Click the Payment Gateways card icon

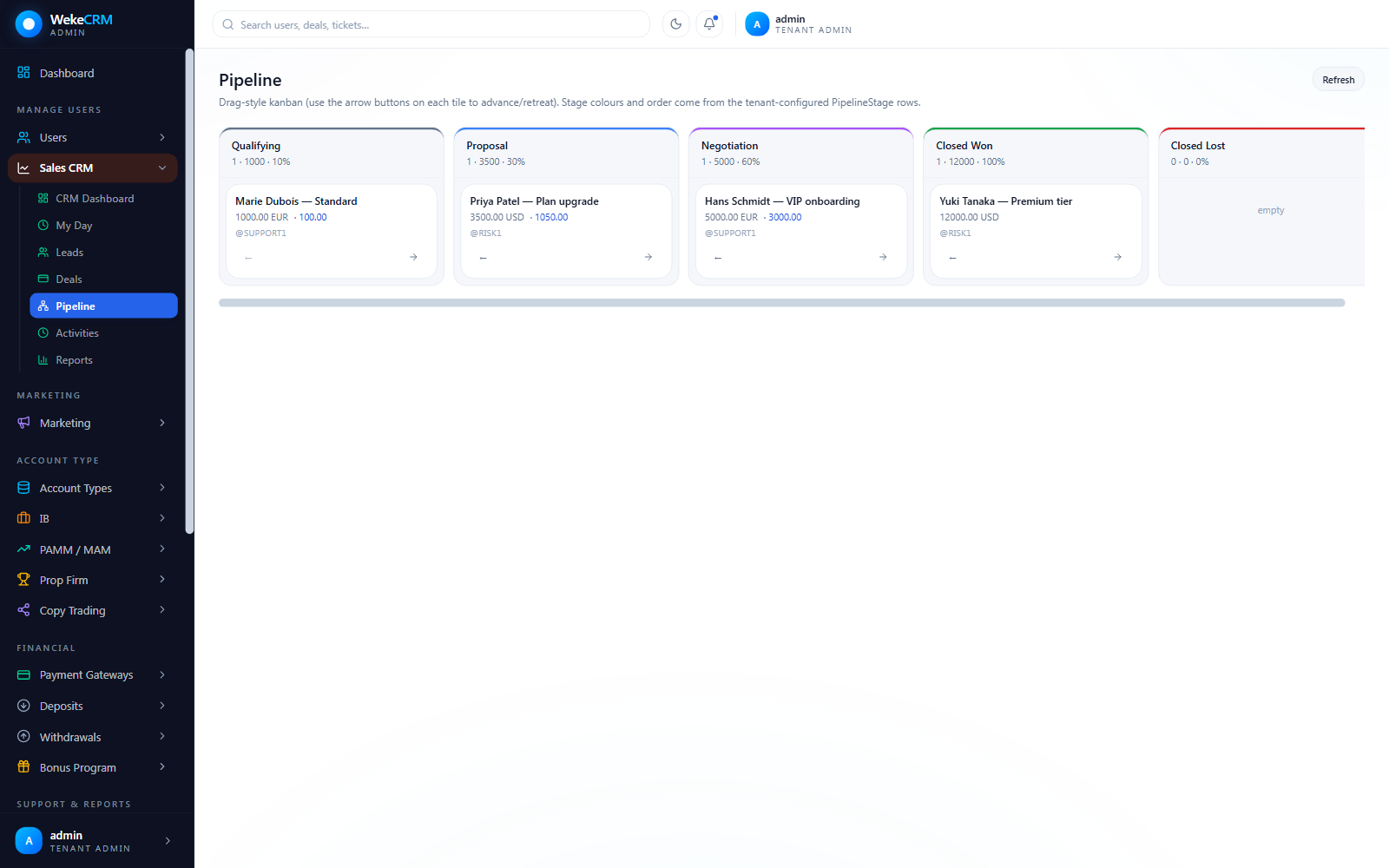[x=23, y=674]
